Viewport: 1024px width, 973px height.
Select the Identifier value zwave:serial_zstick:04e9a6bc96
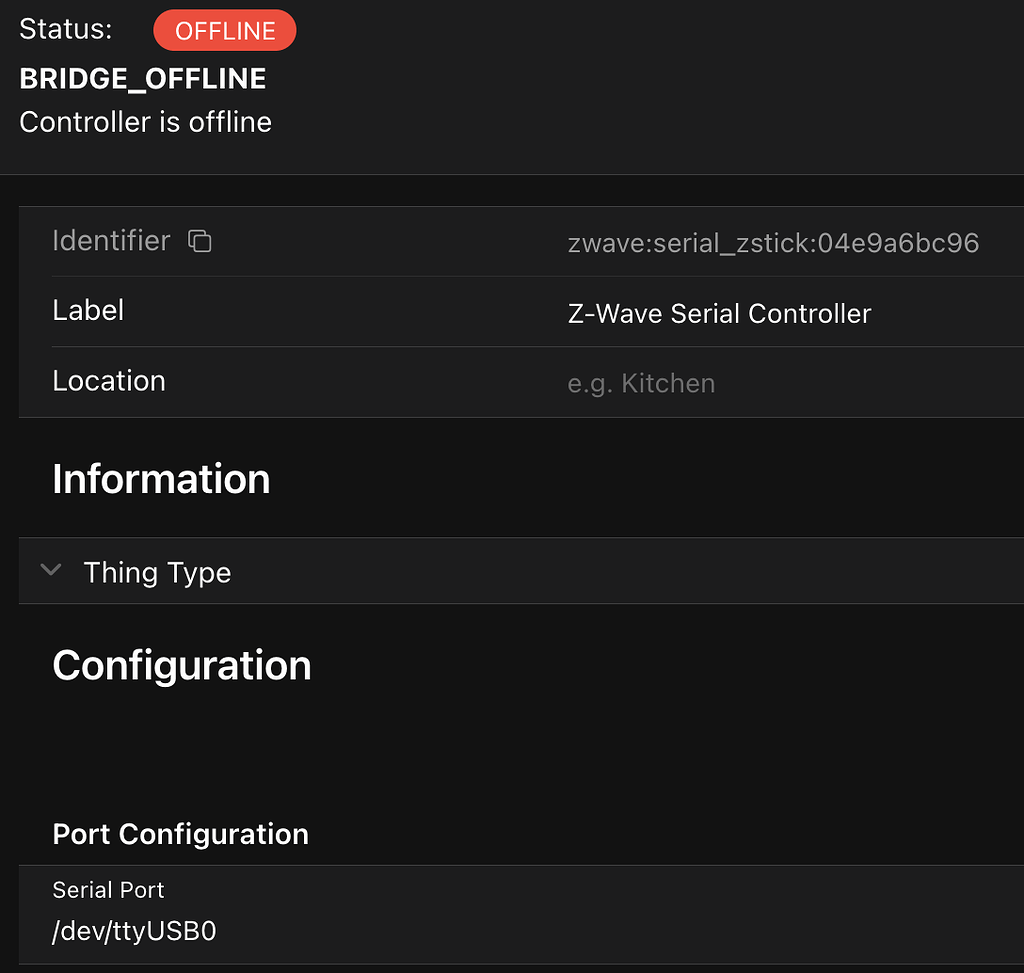(x=774, y=242)
